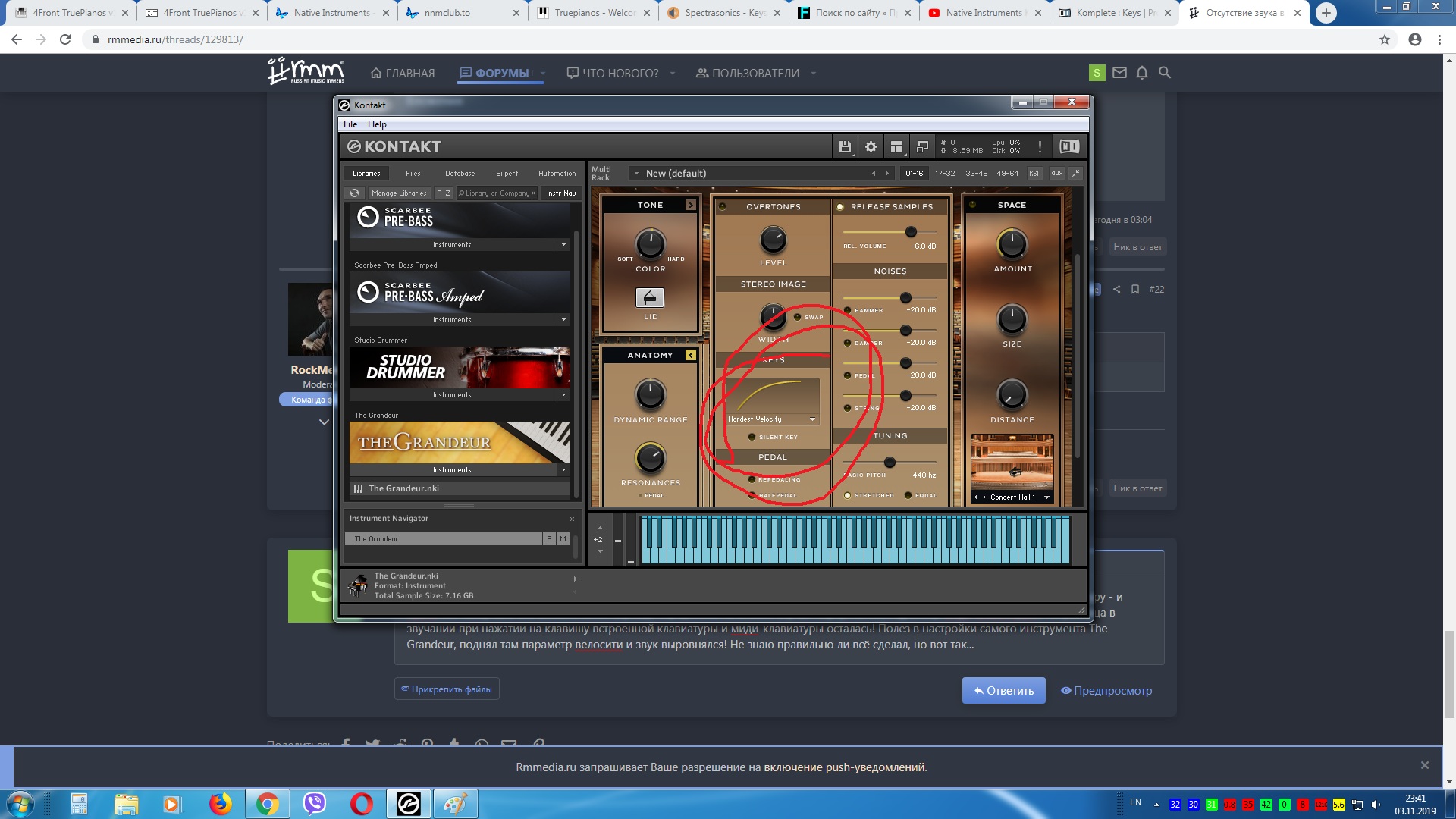Toggle the Silent Key option
Image resolution: width=1456 pixels, height=819 pixels.
point(752,437)
